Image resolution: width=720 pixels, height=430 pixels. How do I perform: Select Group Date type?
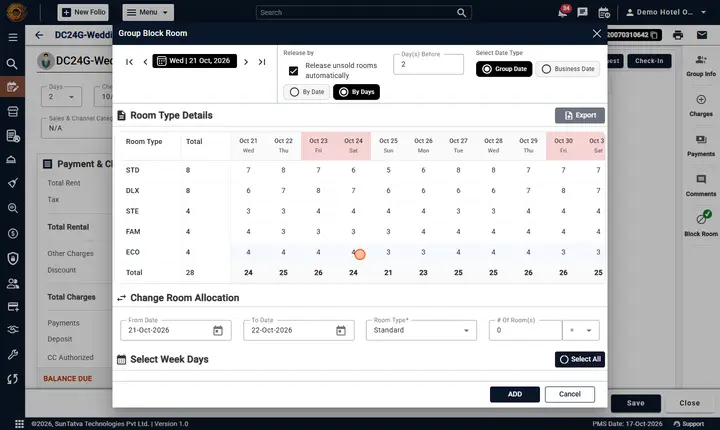tap(504, 69)
